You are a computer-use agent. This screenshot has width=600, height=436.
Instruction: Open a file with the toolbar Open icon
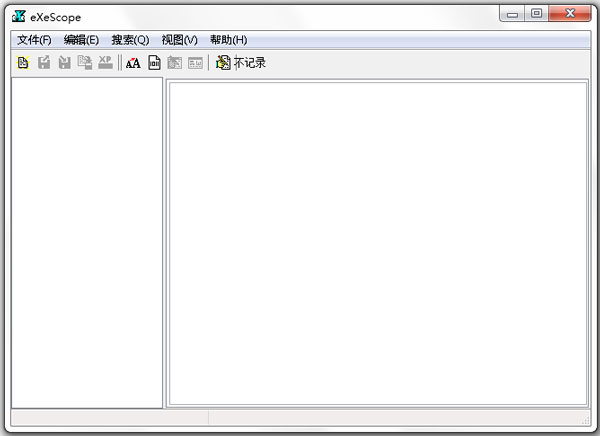(23, 62)
